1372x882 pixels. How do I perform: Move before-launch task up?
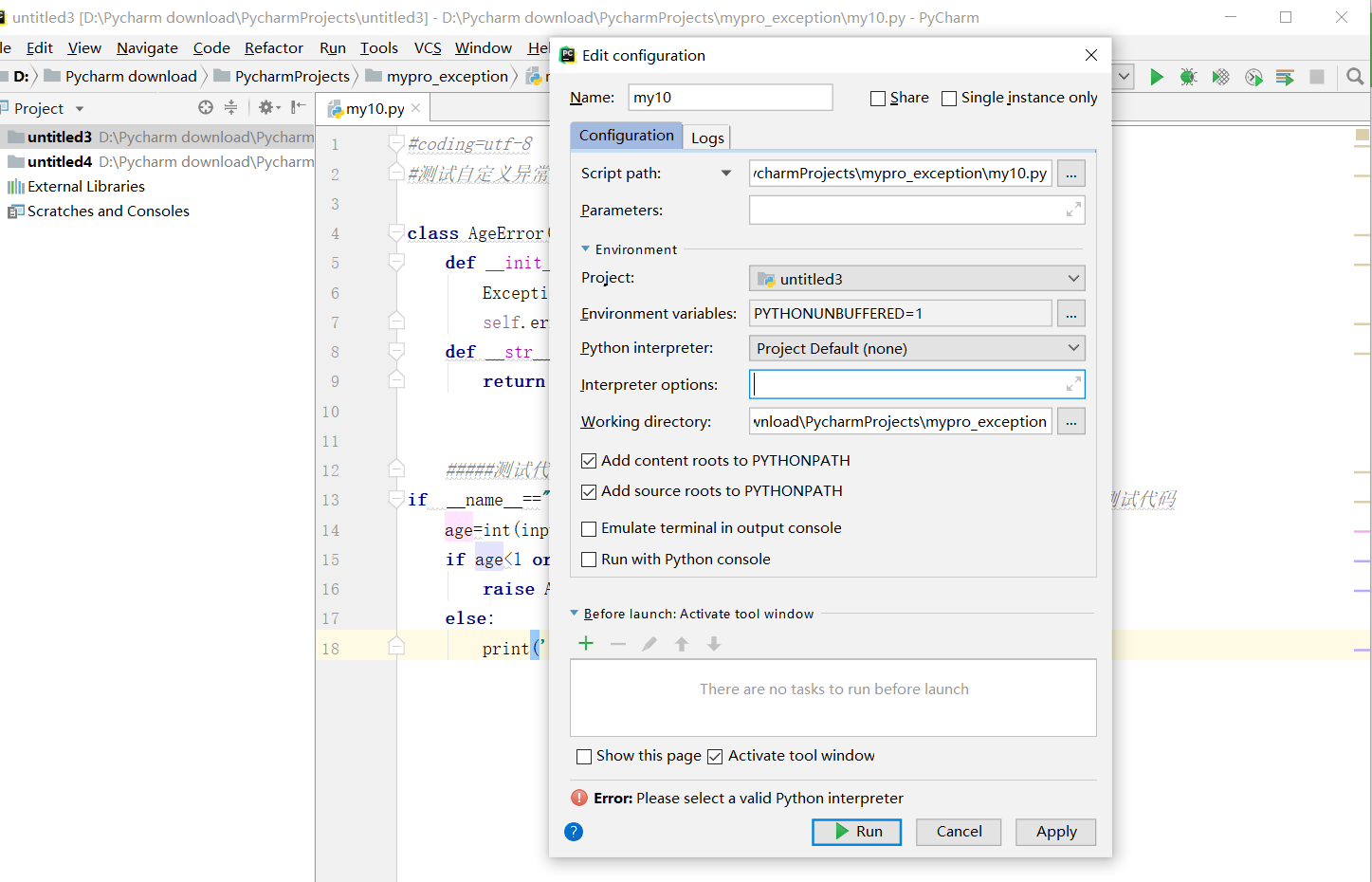[682, 644]
